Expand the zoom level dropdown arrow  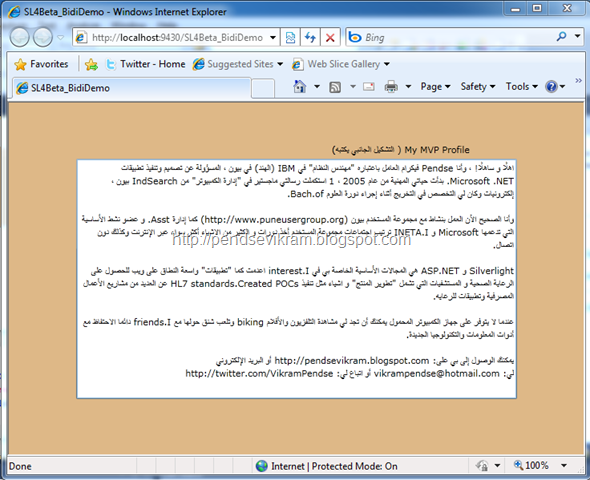pos(564,465)
